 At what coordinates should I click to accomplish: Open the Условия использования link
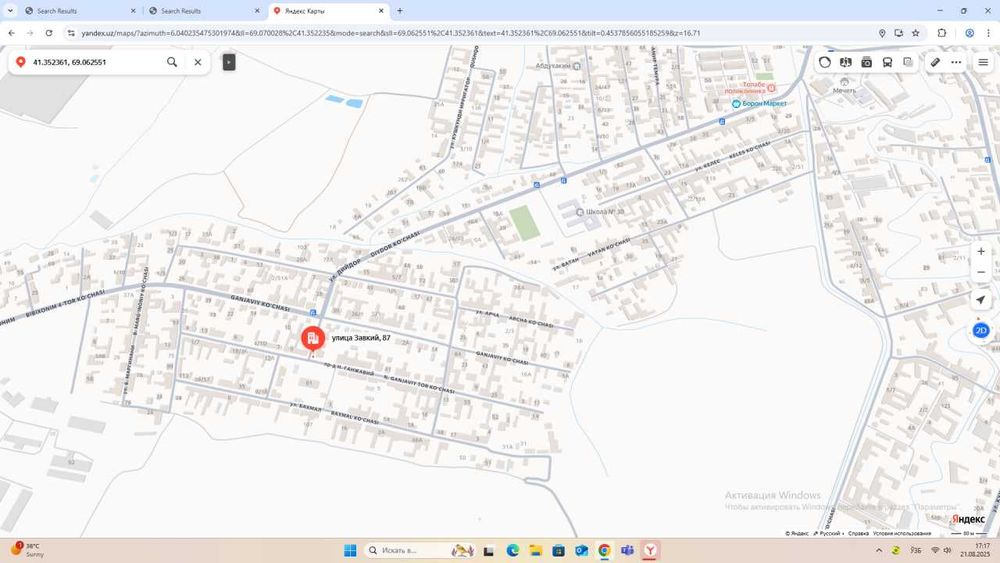click(x=902, y=533)
